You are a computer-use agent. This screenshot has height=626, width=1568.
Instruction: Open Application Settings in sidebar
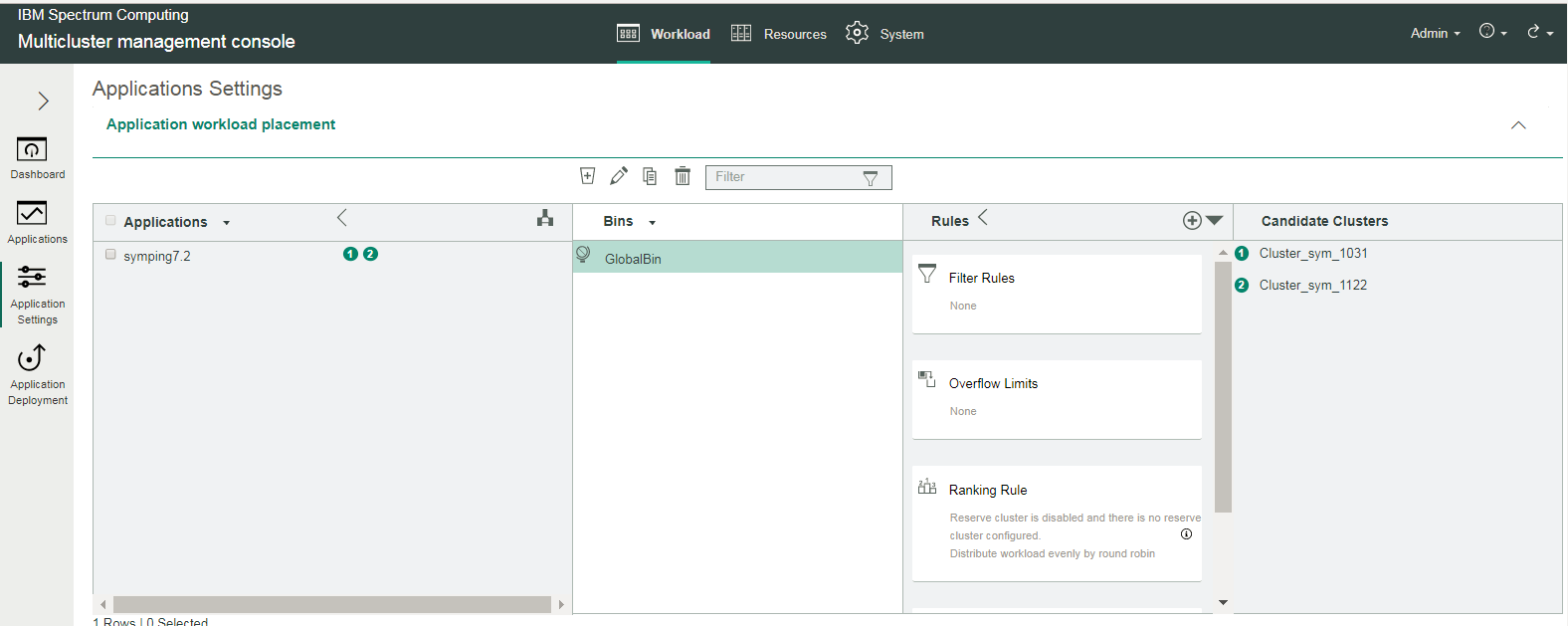click(x=37, y=295)
